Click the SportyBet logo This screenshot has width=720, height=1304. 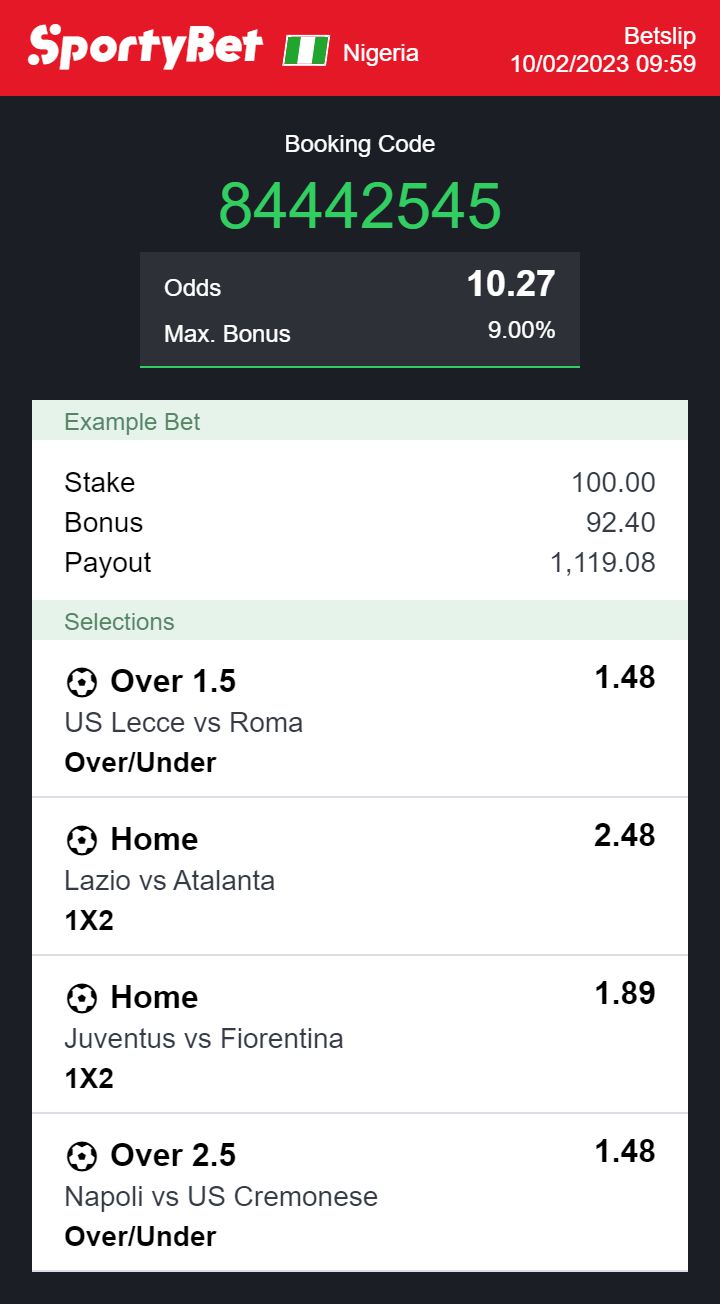coord(146,47)
